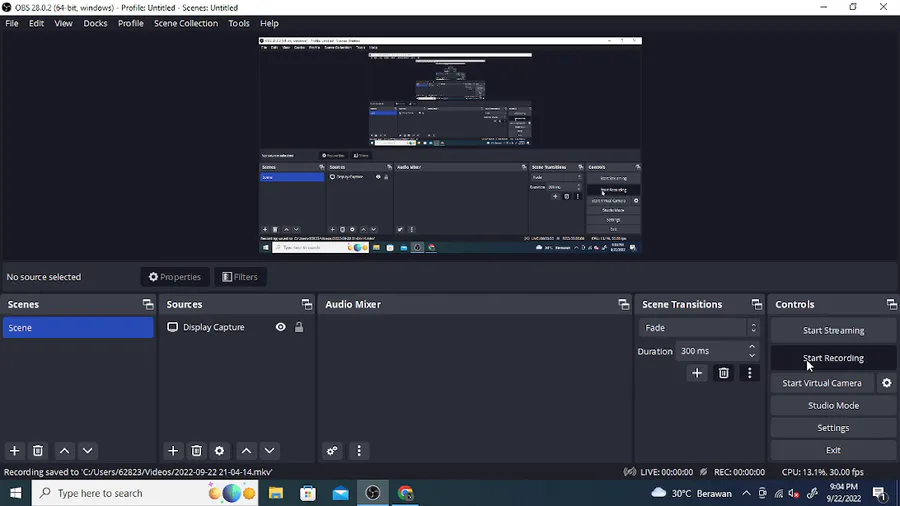Toggle Display Capture visibility eye

(280, 327)
